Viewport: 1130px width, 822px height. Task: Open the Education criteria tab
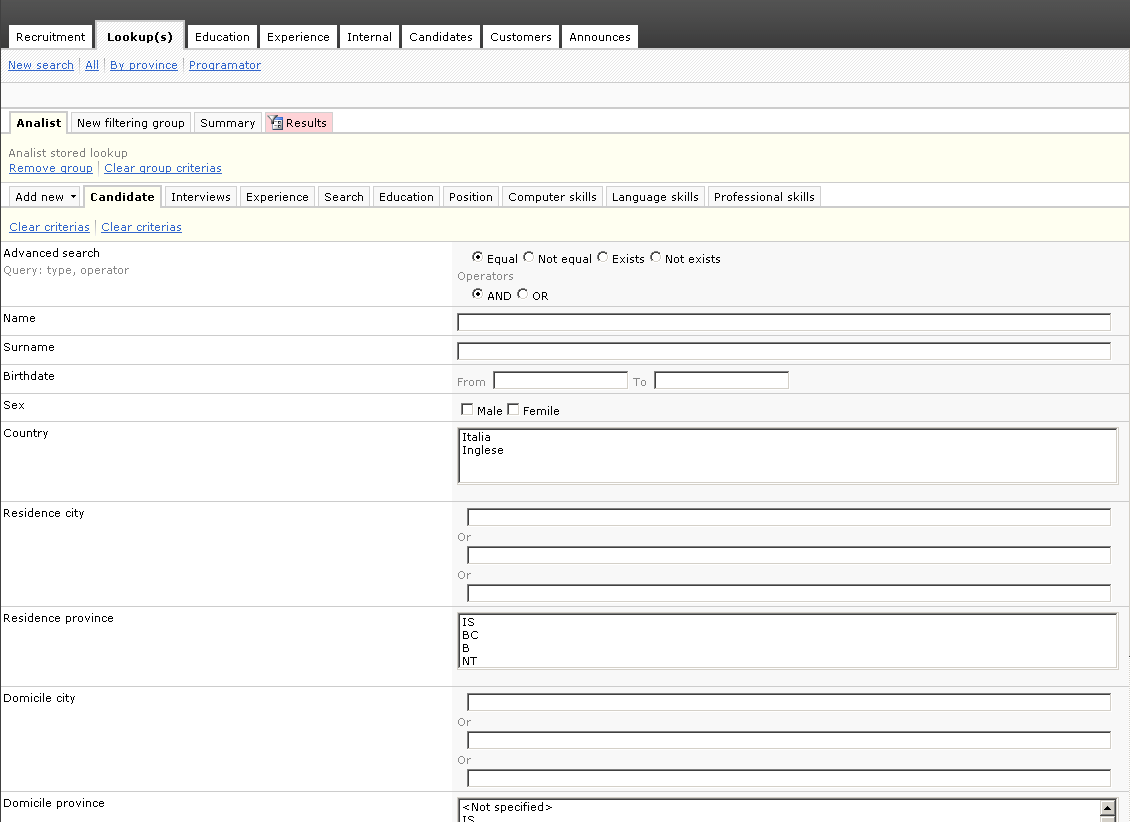tap(406, 197)
